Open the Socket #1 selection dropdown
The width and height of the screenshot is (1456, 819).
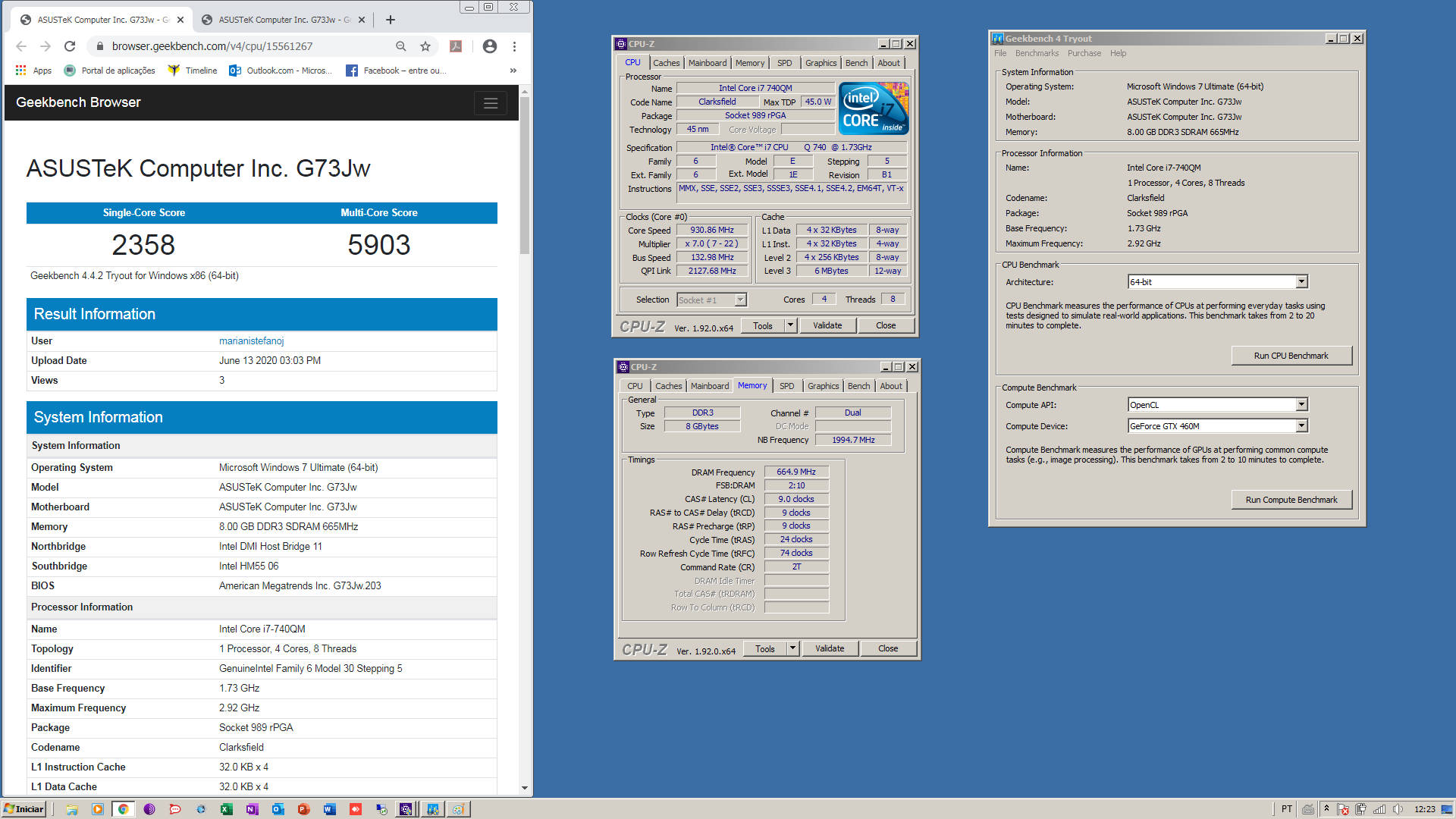pos(741,300)
